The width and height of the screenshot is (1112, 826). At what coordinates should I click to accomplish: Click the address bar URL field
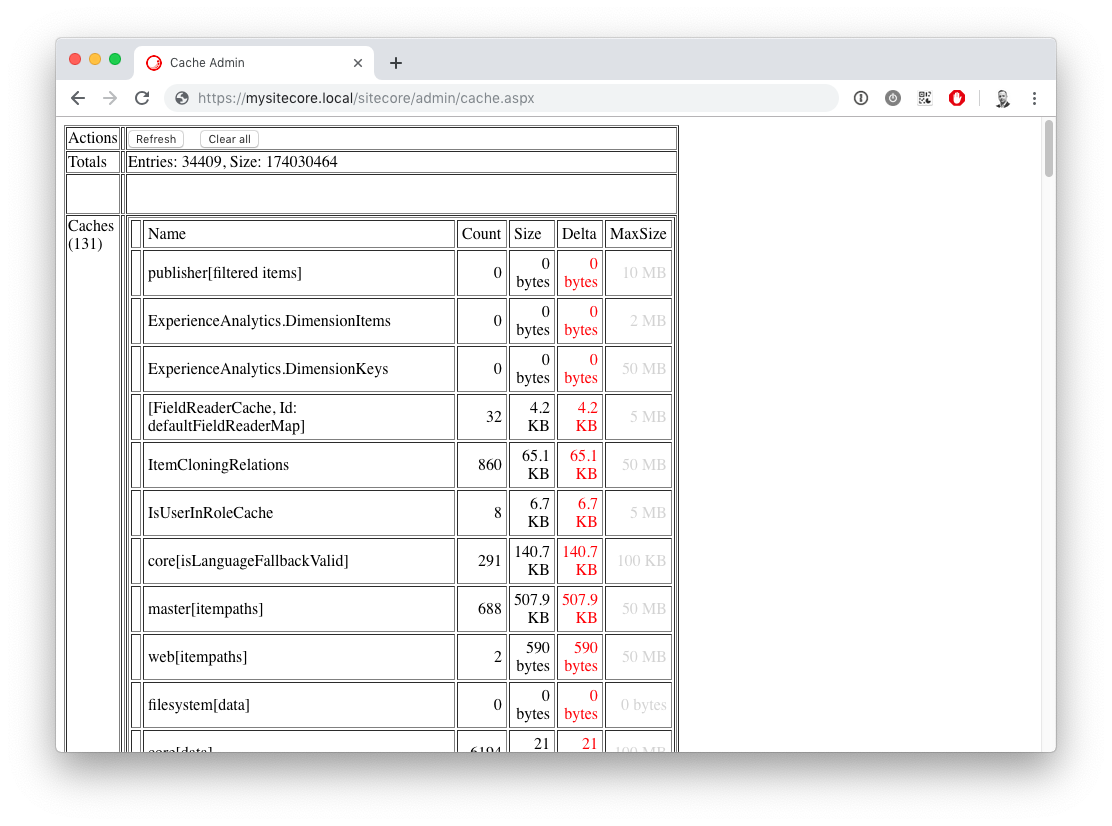[500, 98]
